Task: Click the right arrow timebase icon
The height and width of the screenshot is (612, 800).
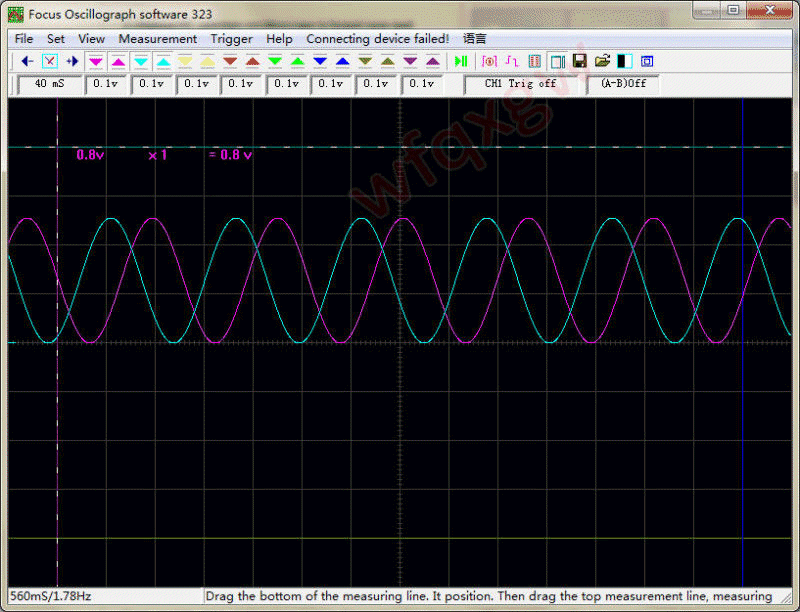Action: (72, 61)
